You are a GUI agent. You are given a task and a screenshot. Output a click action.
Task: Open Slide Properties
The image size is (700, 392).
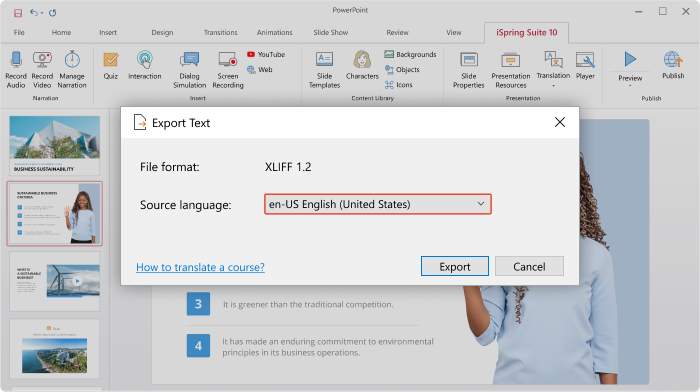[x=468, y=70]
